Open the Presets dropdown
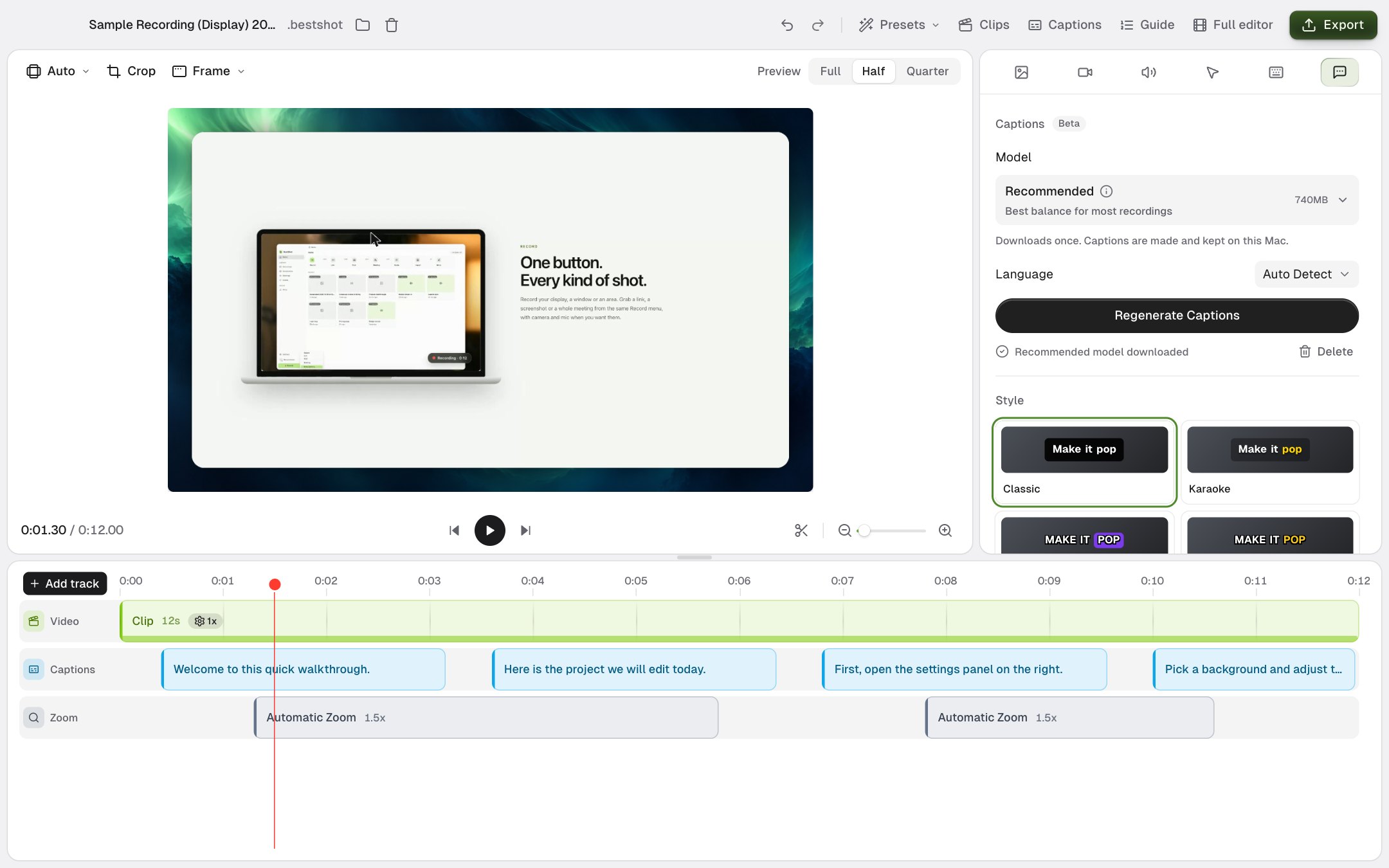 pyautogui.click(x=899, y=25)
